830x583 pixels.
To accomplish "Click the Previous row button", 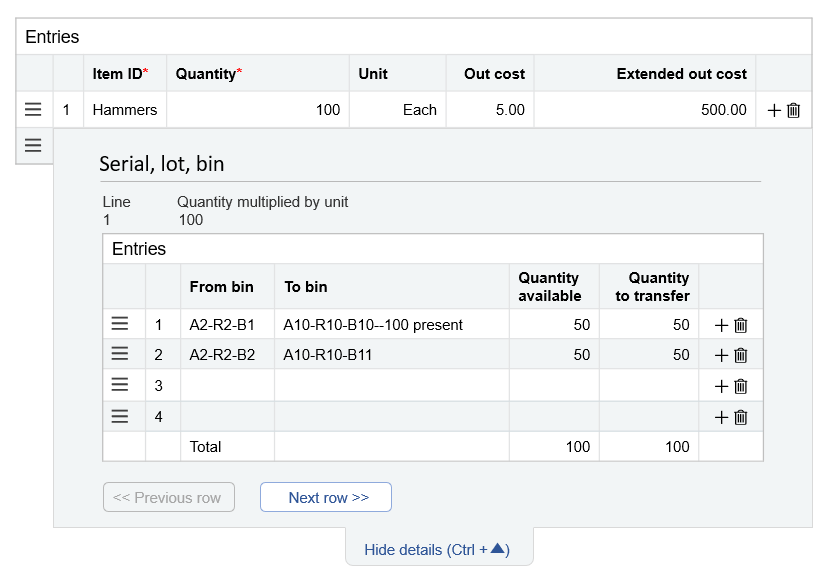I will [168, 498].
